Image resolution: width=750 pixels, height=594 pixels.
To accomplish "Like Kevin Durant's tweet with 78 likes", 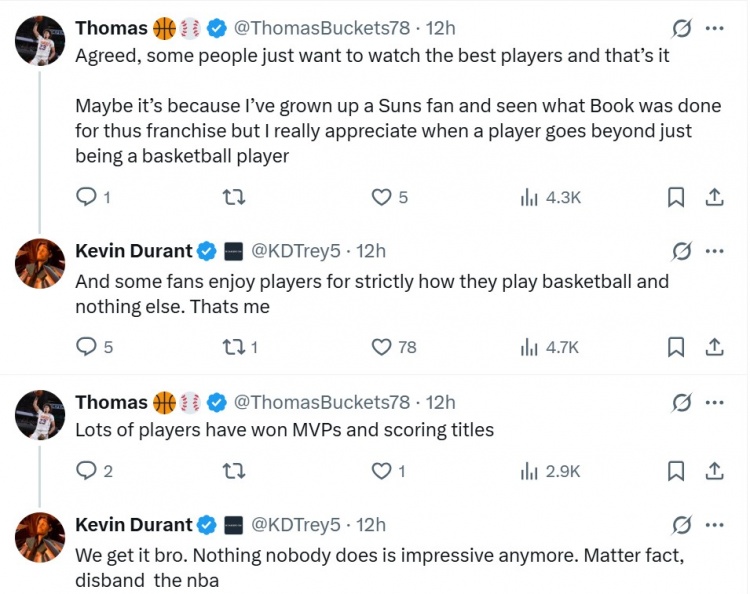I will tap(382, 347).
